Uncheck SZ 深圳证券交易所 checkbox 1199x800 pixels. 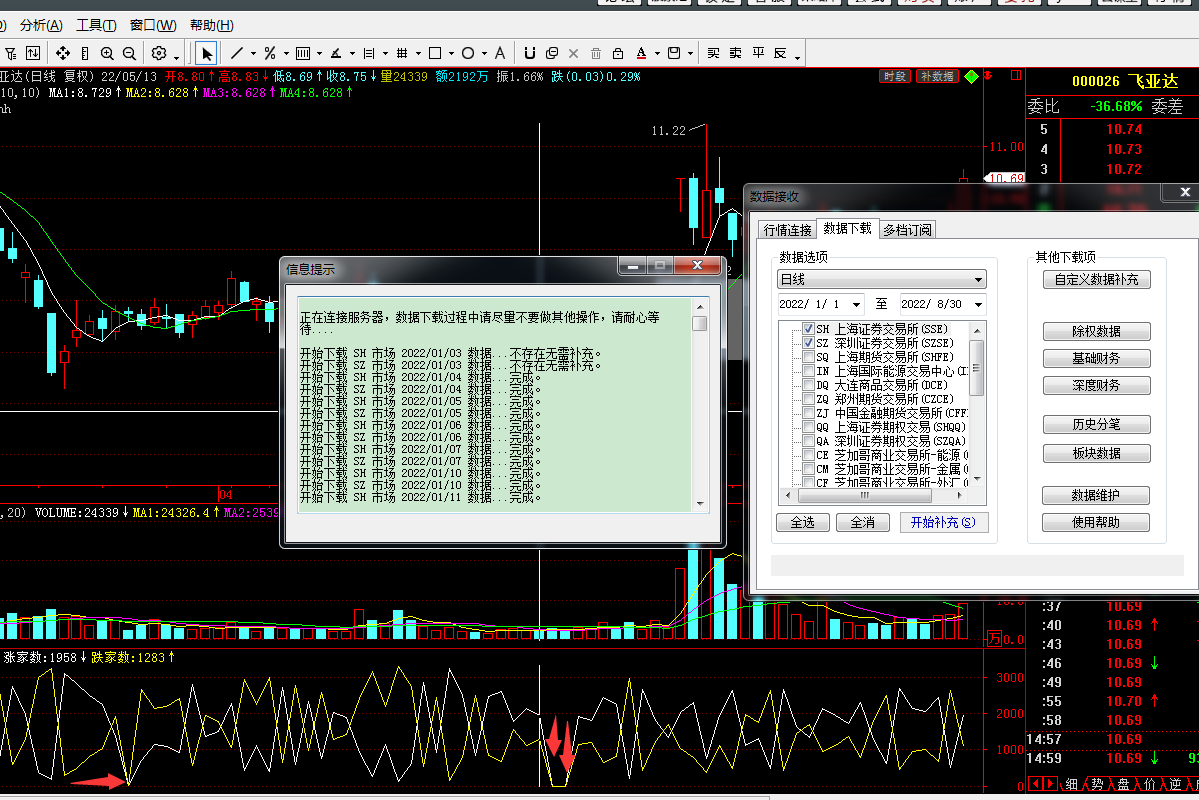coord(808,343)
